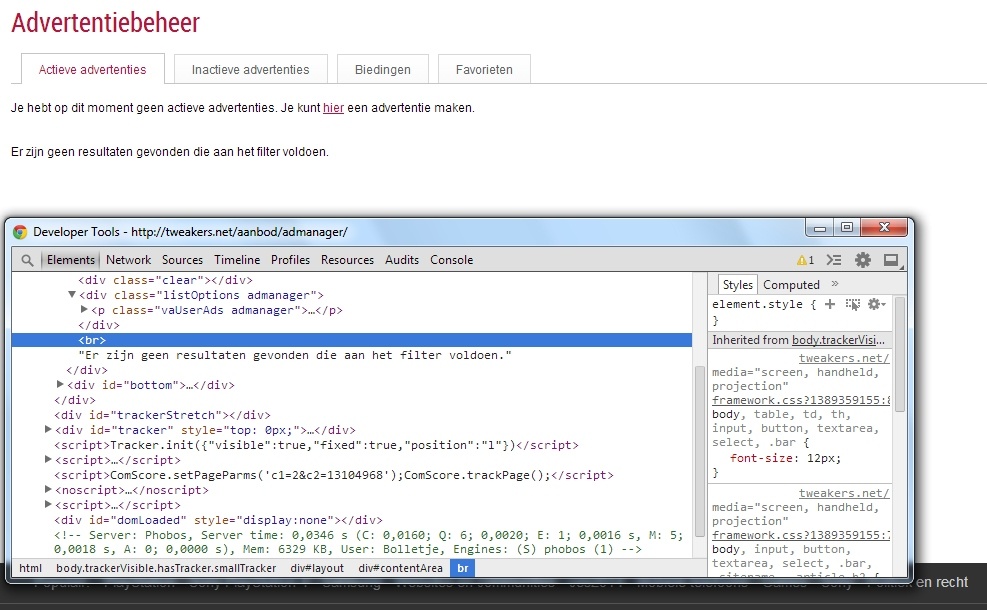Screen dimensions: 987x610
Task: Open DevTools settings gear icon
Action: click(863, 260)
